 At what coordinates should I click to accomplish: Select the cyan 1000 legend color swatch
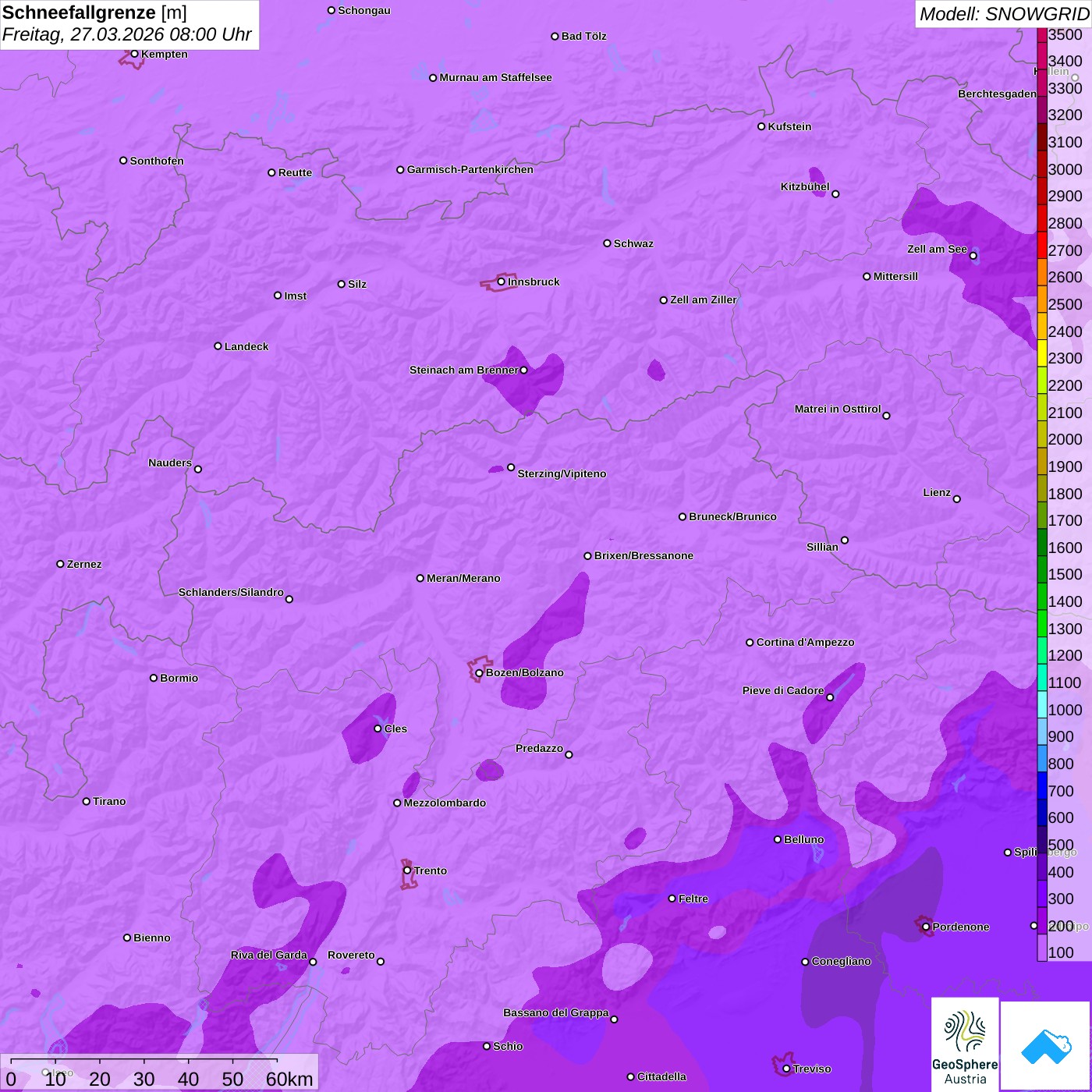1042,704
